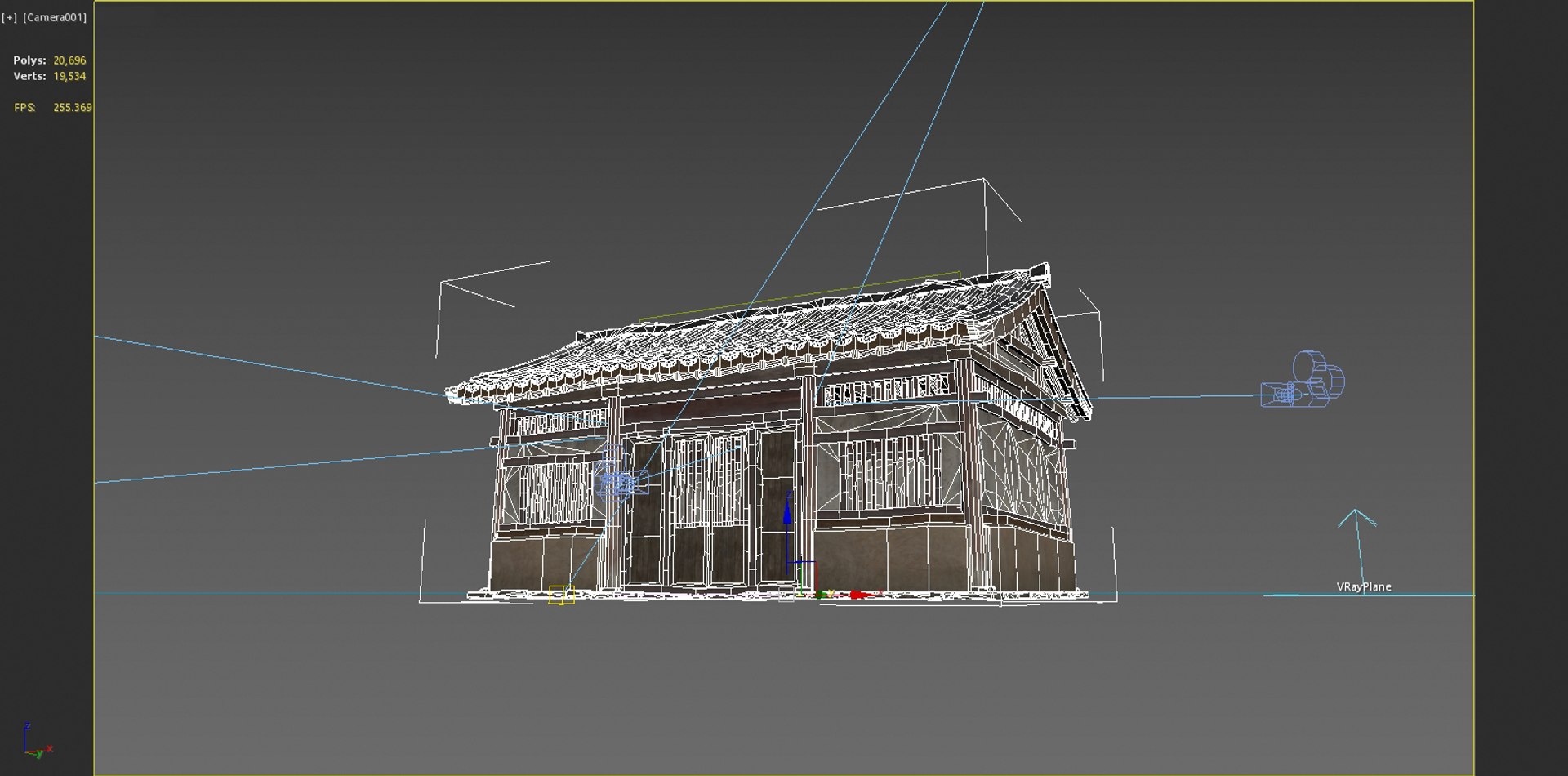Open the Camera001 viewport view menu

coord(55,17)
